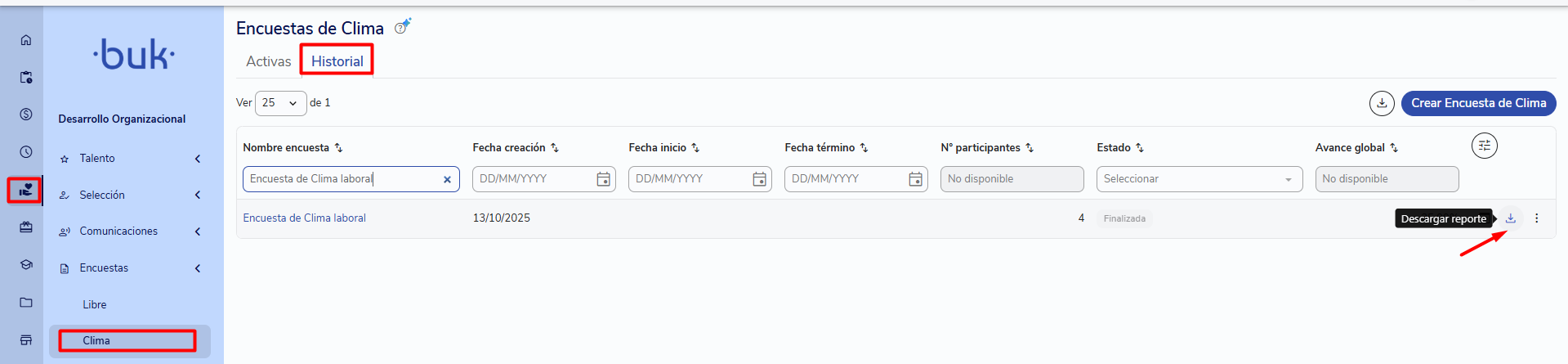Viewport: 1568px width, 364px height.
Task: Open the clock icon in sidebar
Action: (26, 151)
